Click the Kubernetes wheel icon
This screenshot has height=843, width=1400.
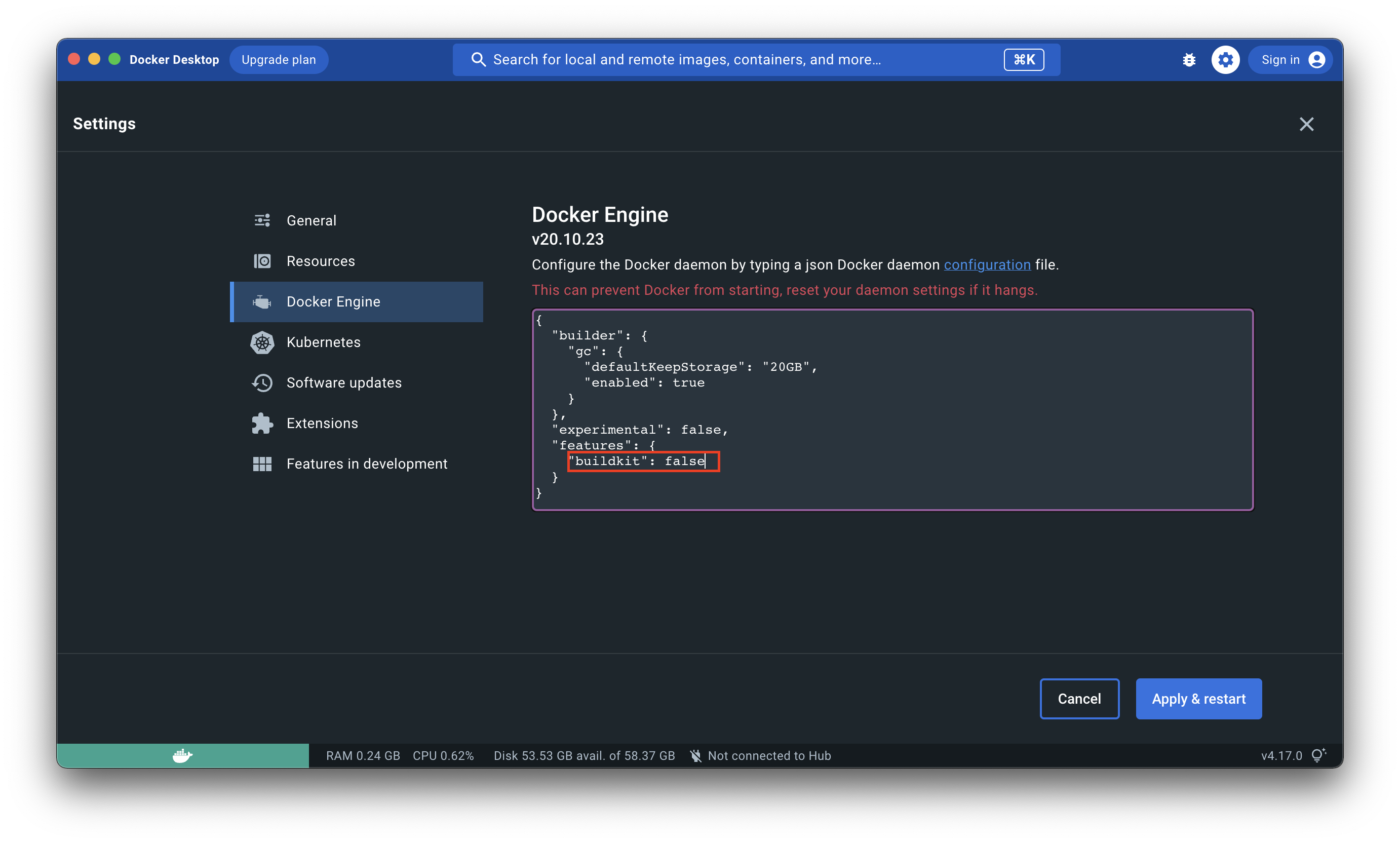click(x=262, y=342)
